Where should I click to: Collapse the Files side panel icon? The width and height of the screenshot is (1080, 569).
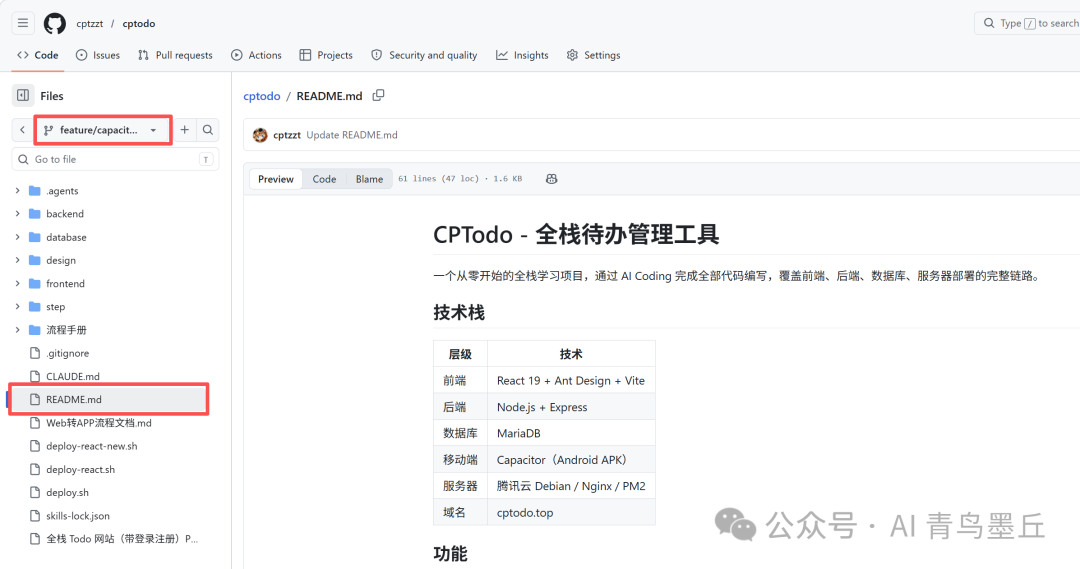click(x=23, y=96)
